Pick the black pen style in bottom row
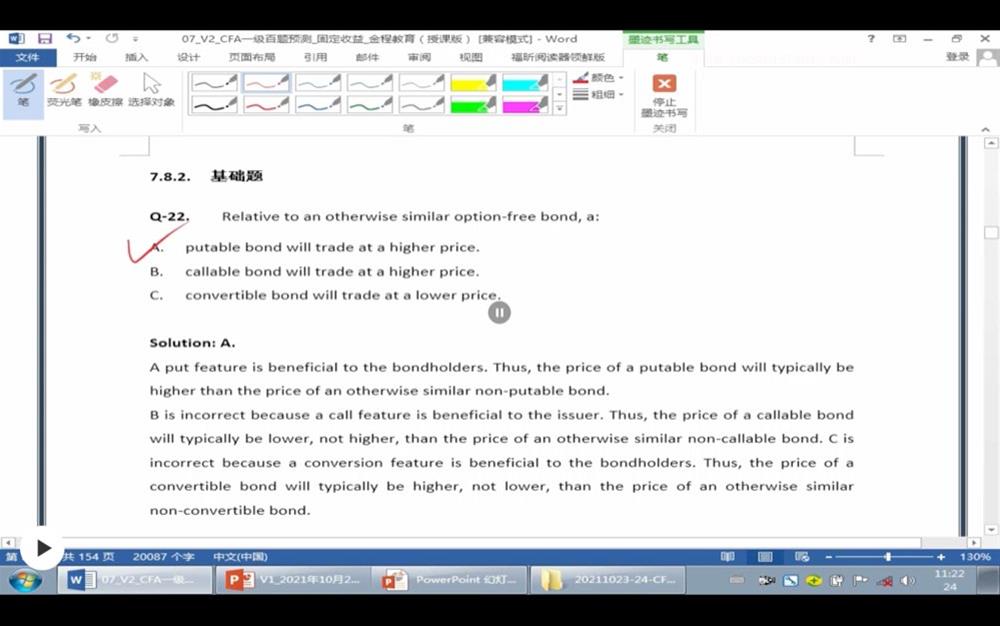This screenshot has width=1000, height=626. point(214,105)
